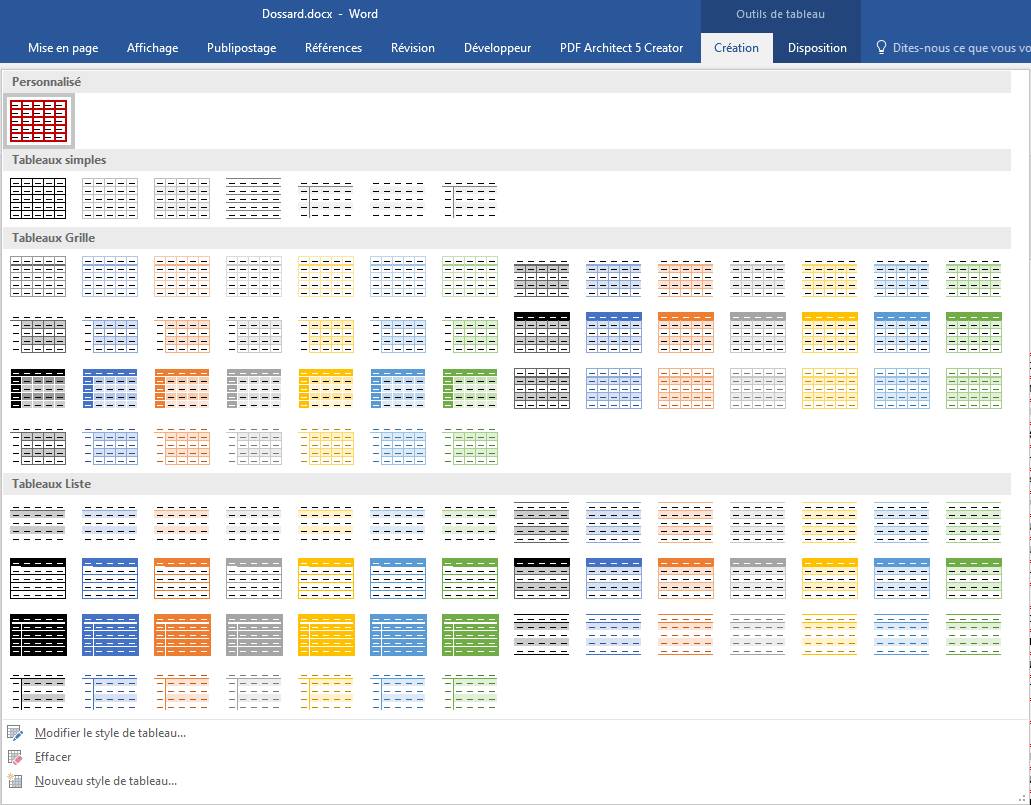Apply the solid black style in third Tableaux Liste row

(38, 634)
